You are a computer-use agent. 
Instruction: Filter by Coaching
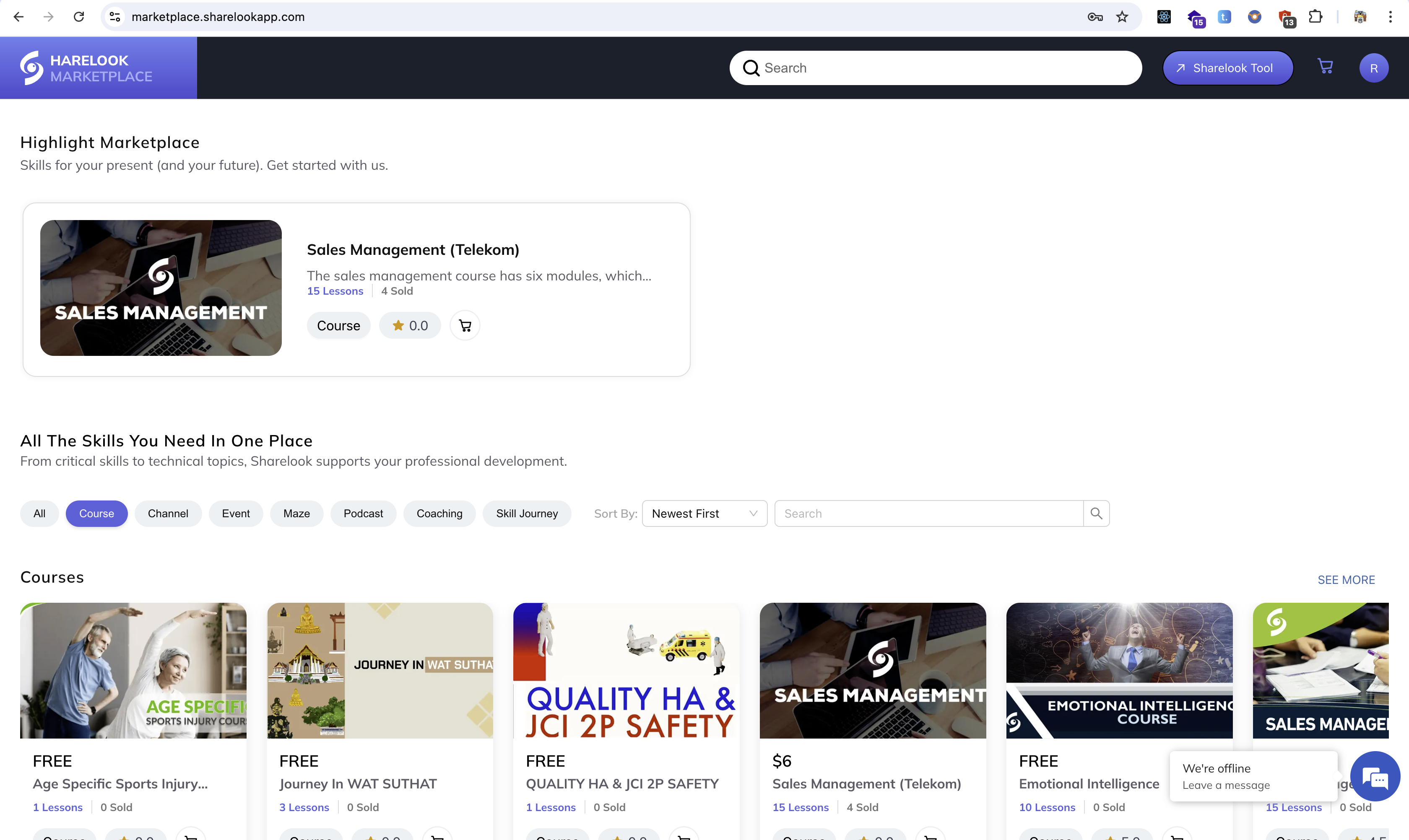click(439, 513)
